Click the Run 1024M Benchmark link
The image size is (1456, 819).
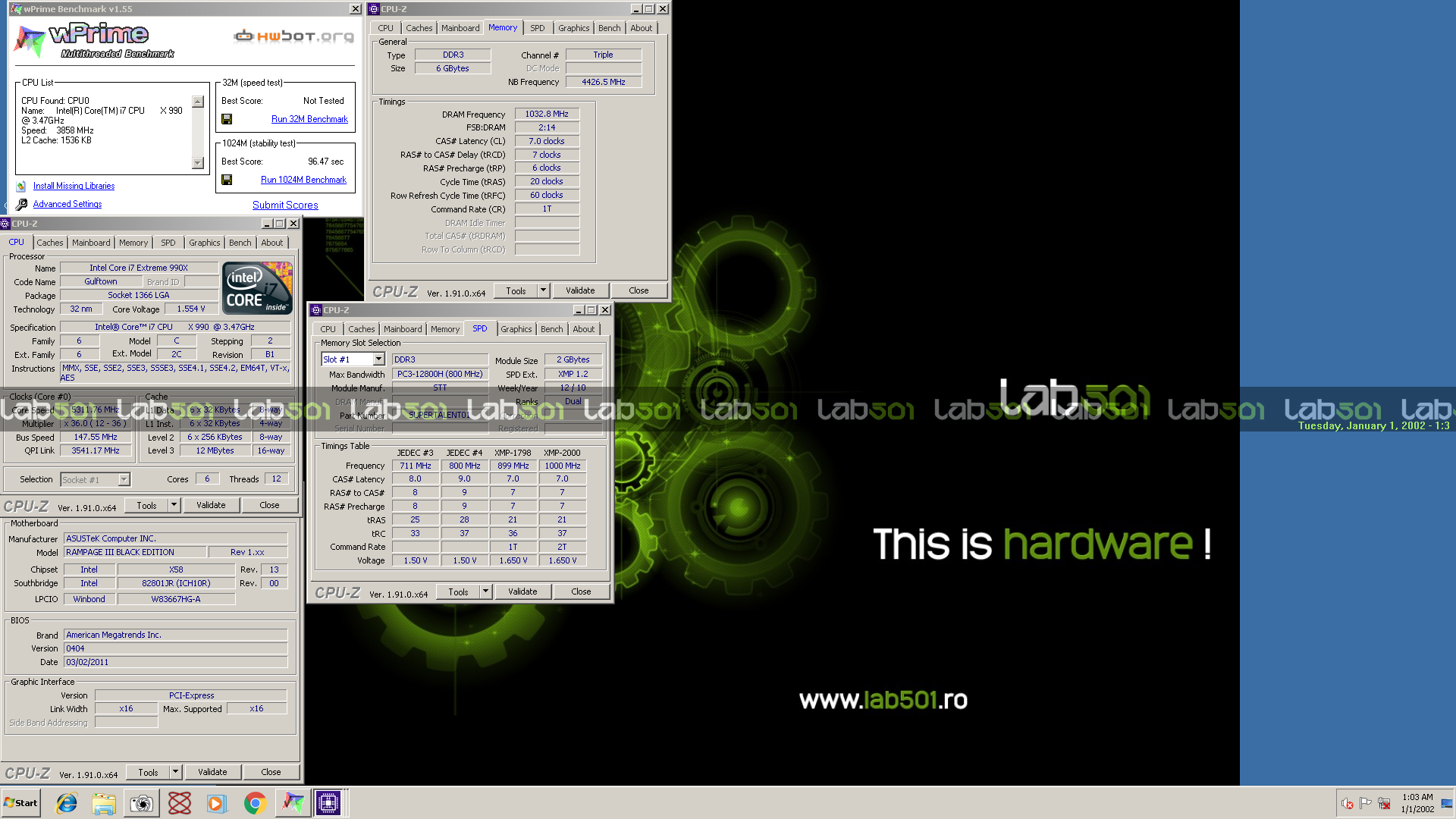303,180
